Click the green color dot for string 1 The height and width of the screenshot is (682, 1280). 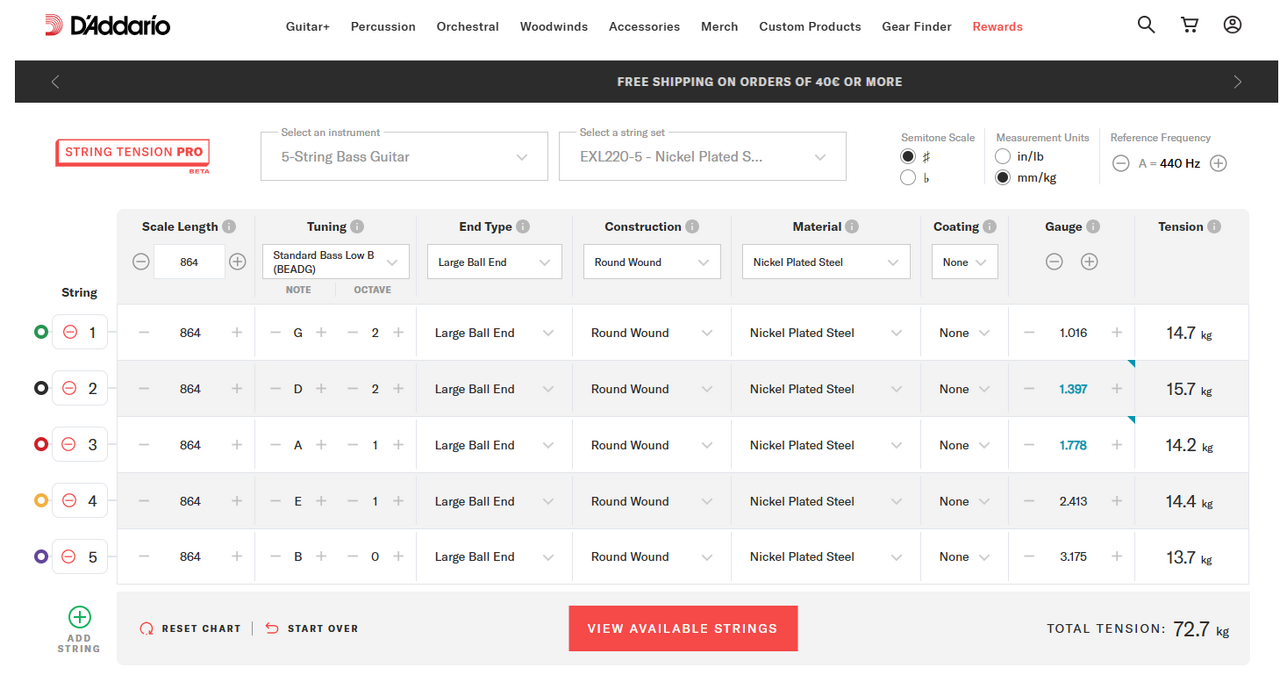click(x=41, y=332)
